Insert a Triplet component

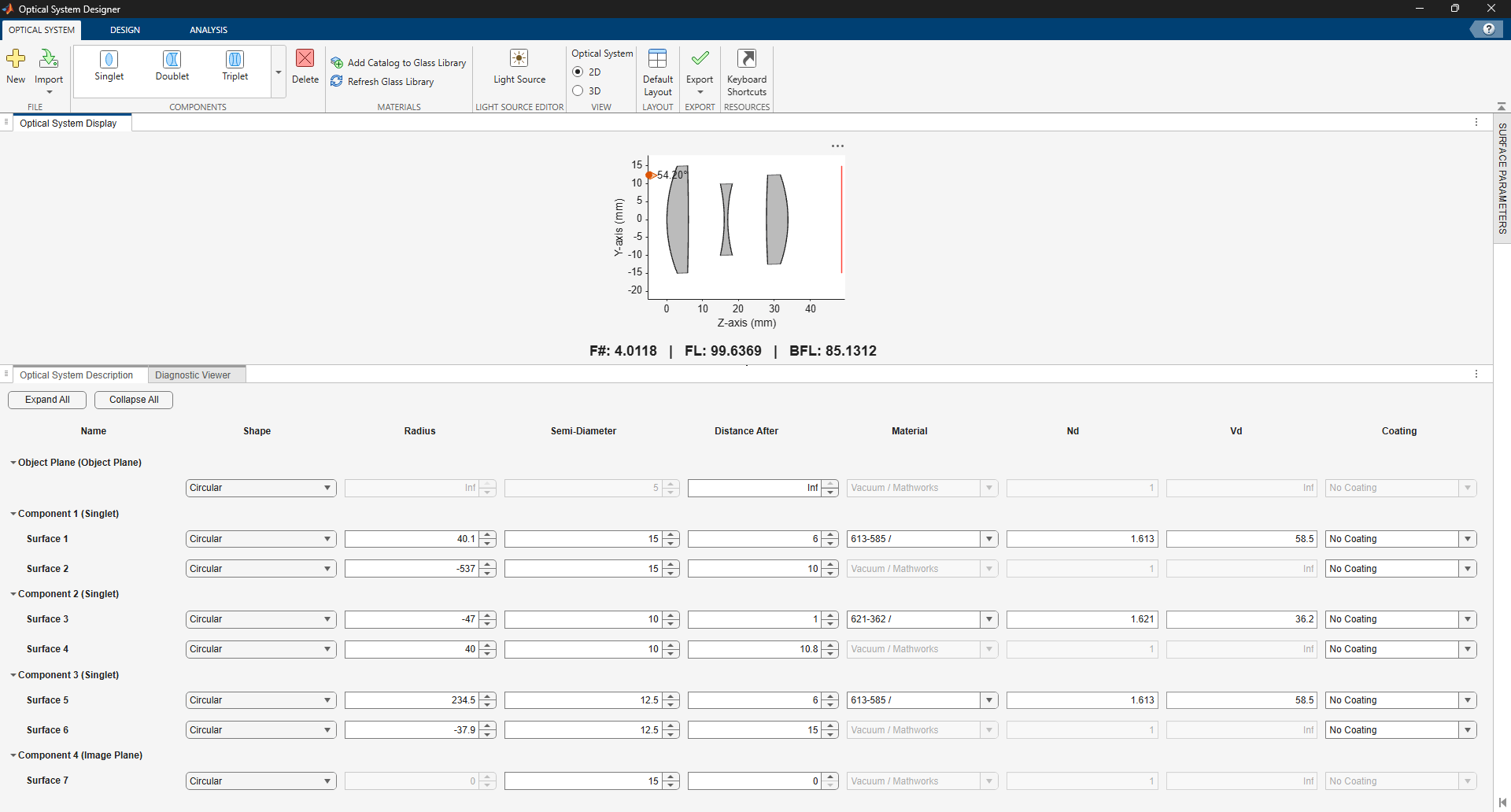[235, 65]
